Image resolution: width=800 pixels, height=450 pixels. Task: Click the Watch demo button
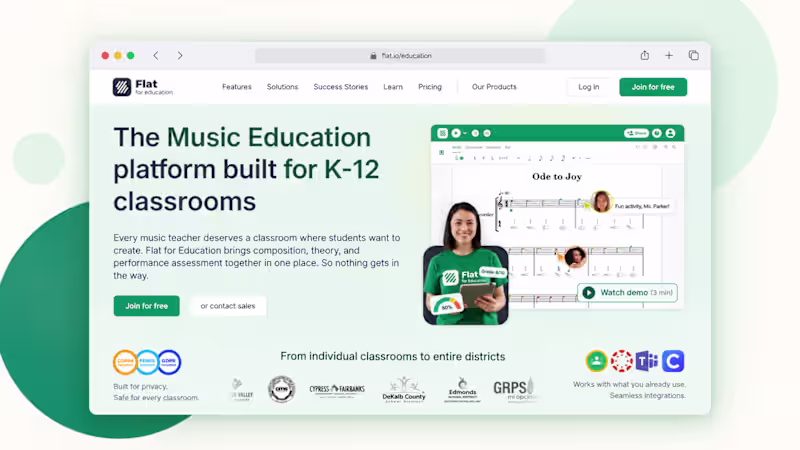click(x=627, y=292)
